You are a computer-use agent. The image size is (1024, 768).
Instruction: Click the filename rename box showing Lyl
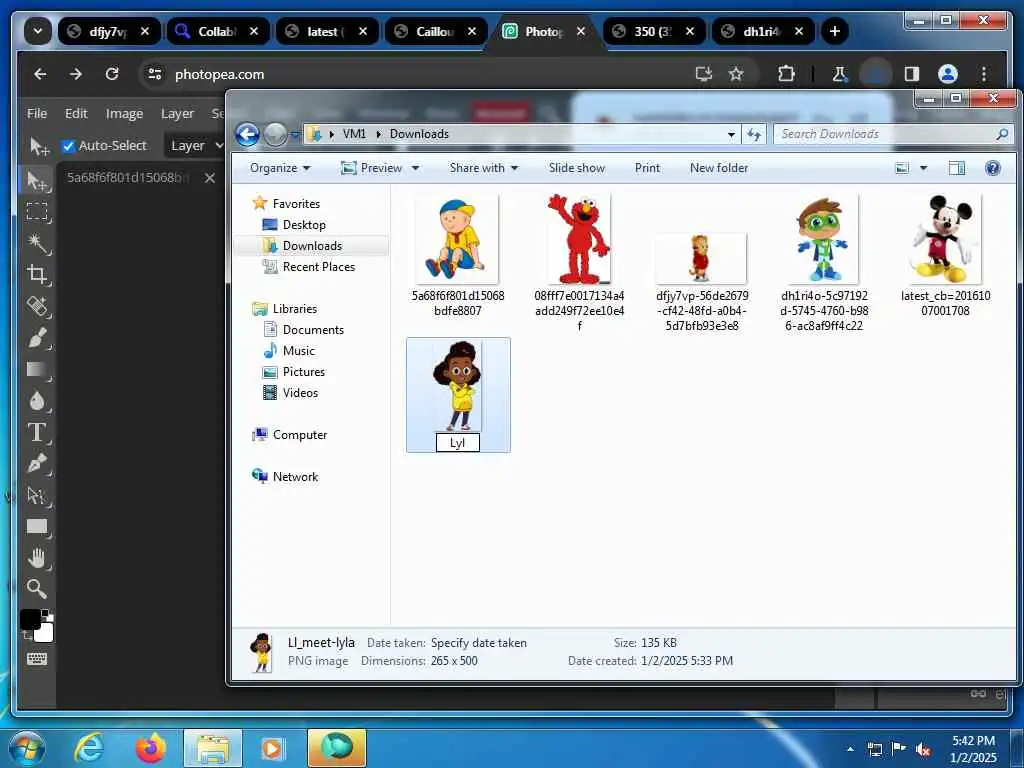458,443
